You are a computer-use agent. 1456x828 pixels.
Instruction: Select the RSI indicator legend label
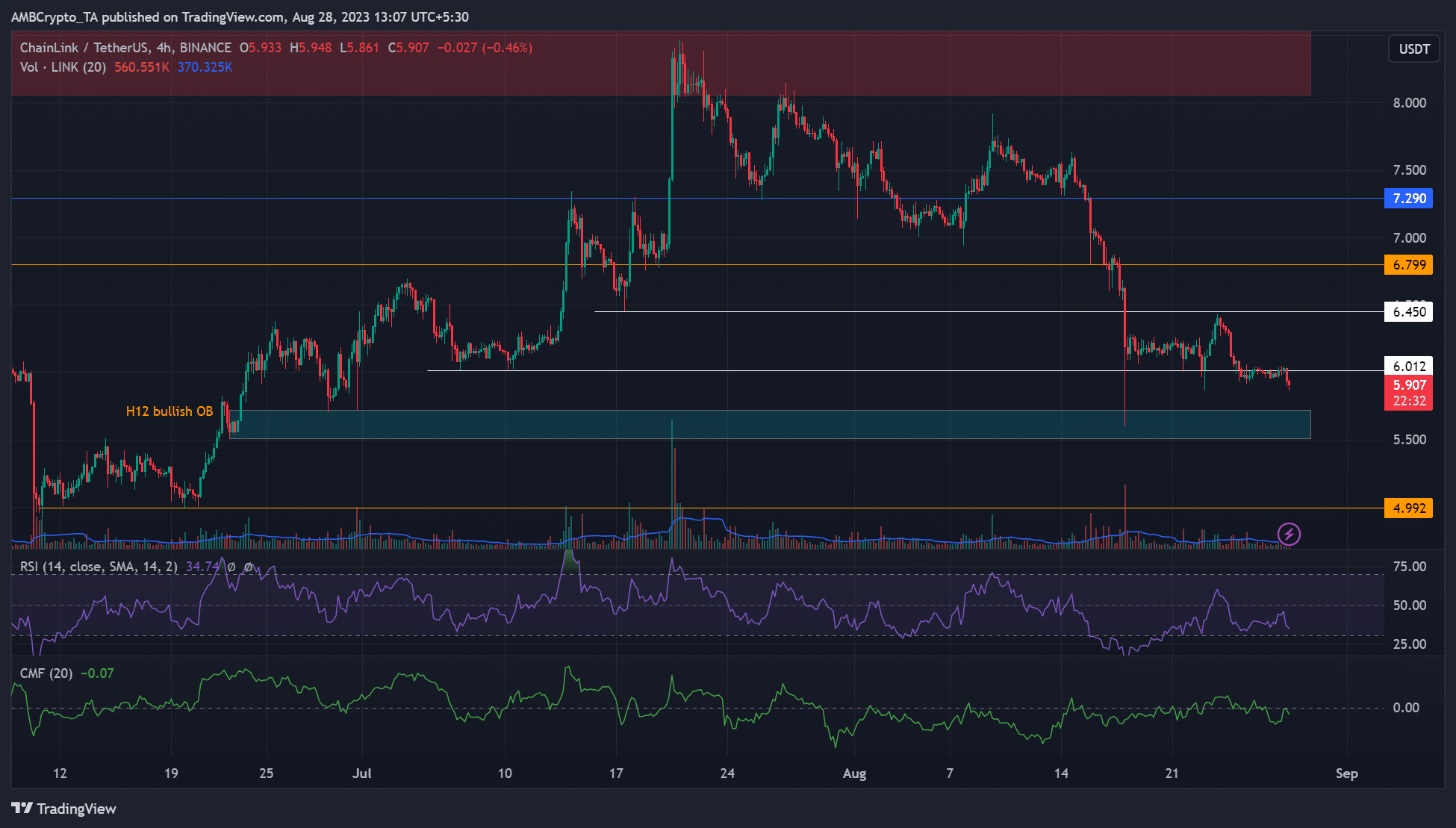point(99,567)
